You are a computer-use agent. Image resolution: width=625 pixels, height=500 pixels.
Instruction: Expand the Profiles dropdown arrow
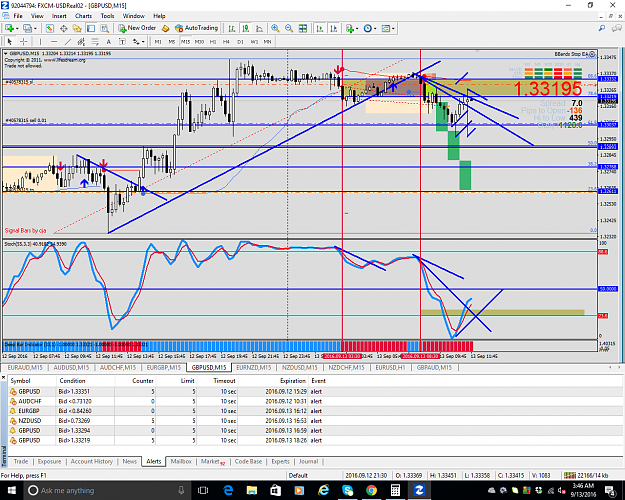coord(35,29)
